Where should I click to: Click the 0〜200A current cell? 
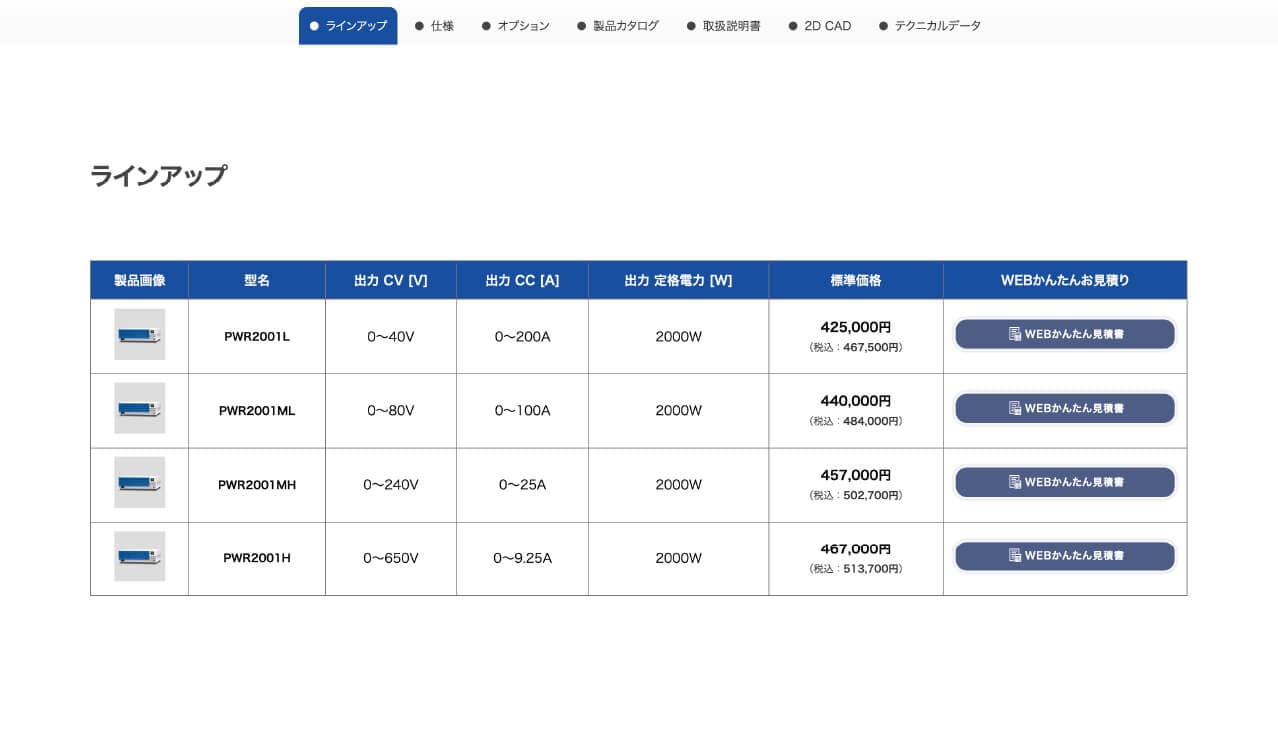(x=522, y=337)
